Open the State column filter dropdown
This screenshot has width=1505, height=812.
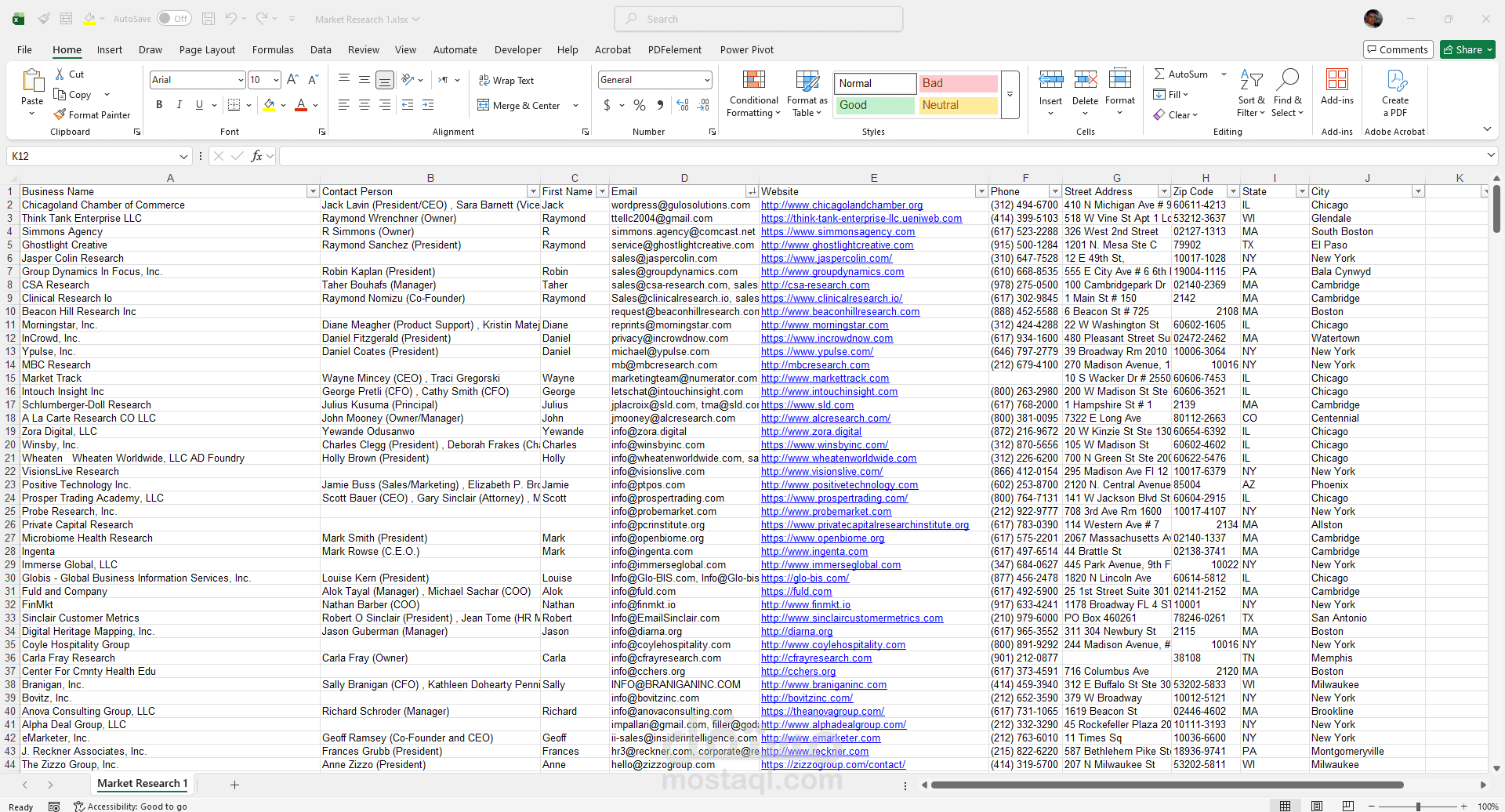pos(1302,191)
